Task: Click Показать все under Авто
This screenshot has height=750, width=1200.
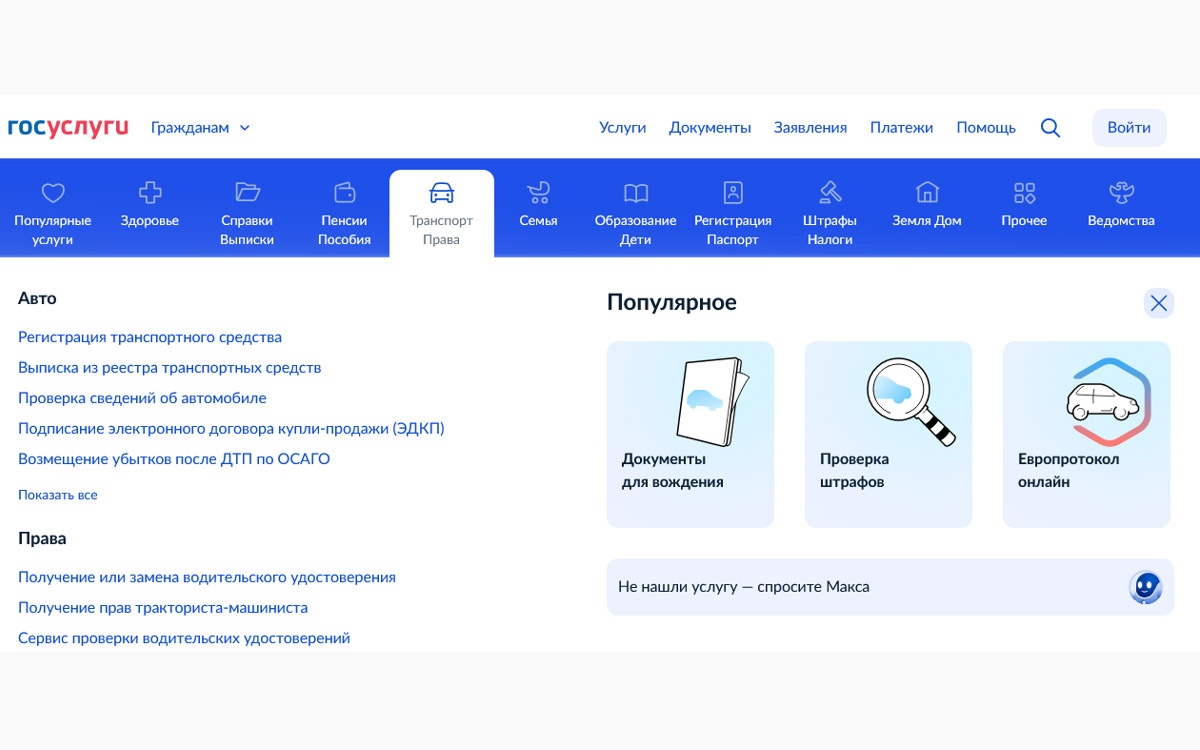Action: click(57, 495)
